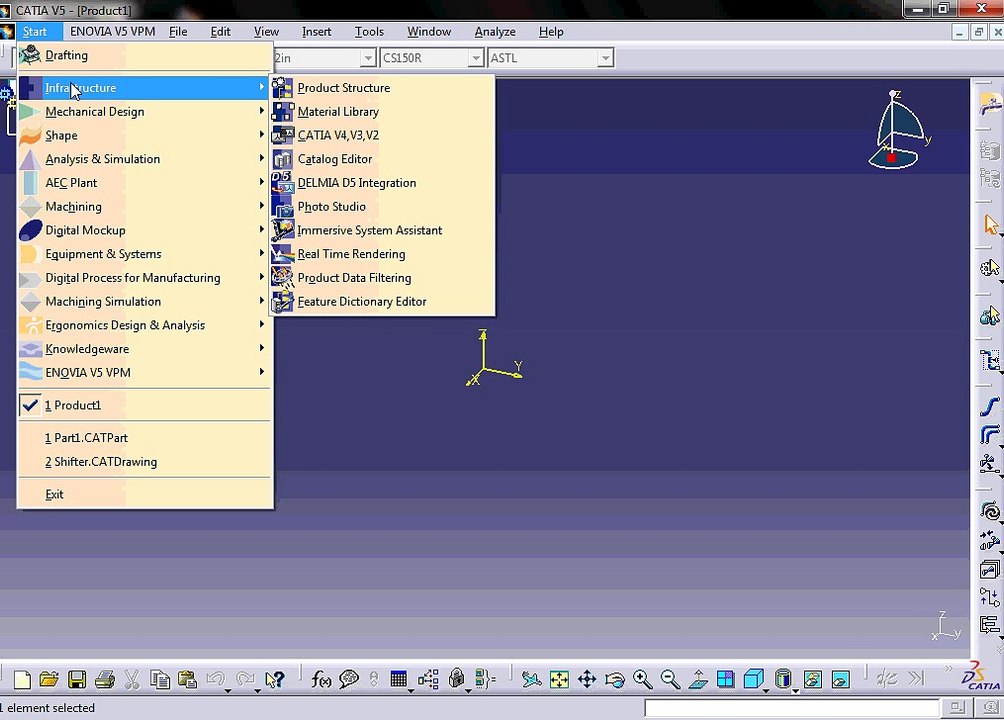Toggle the checked 1 Product1 window entry
The height and width of the screenshot is (720, 1004).
[145, 405]
